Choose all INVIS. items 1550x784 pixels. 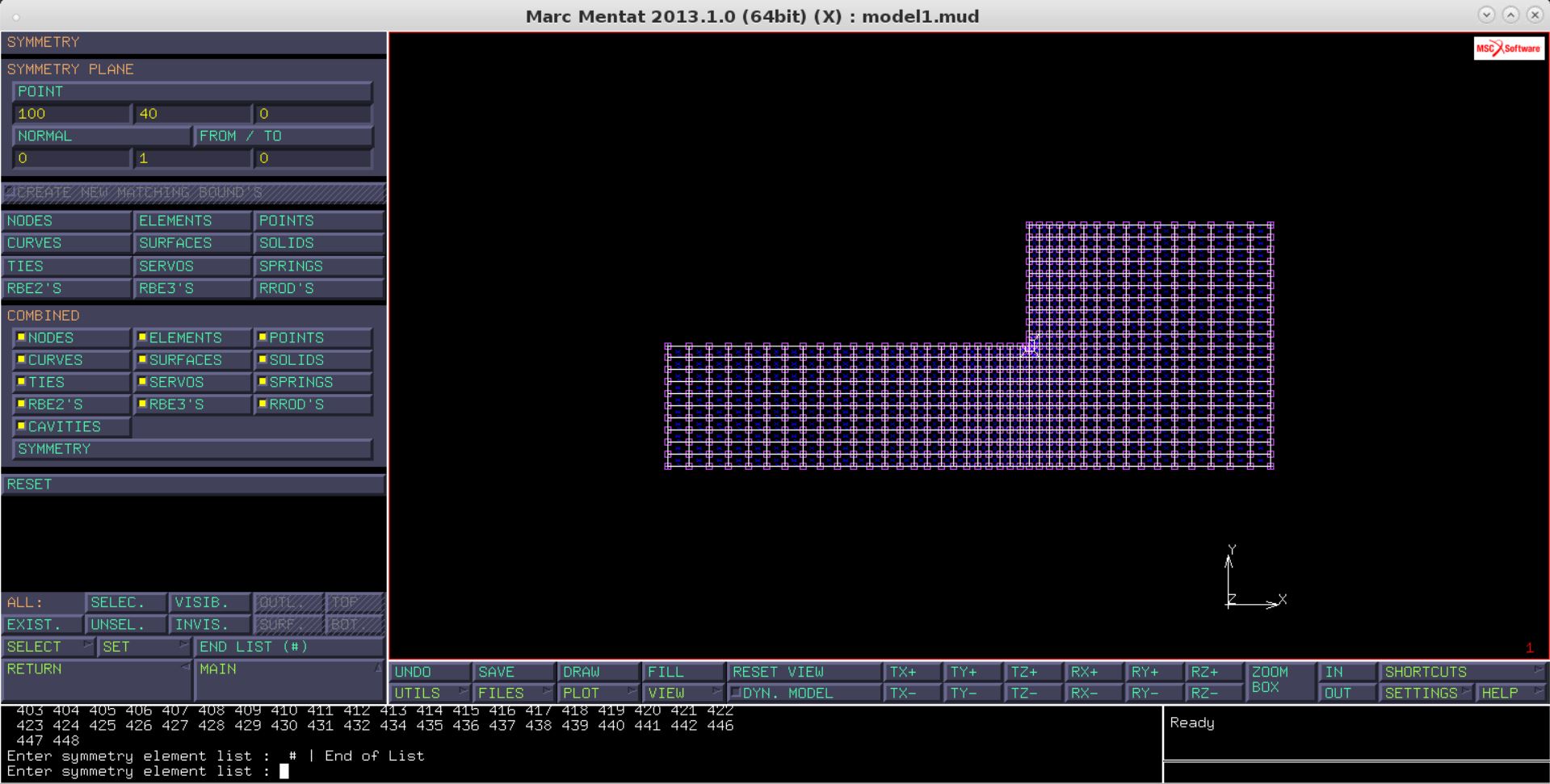coord(210,625)
